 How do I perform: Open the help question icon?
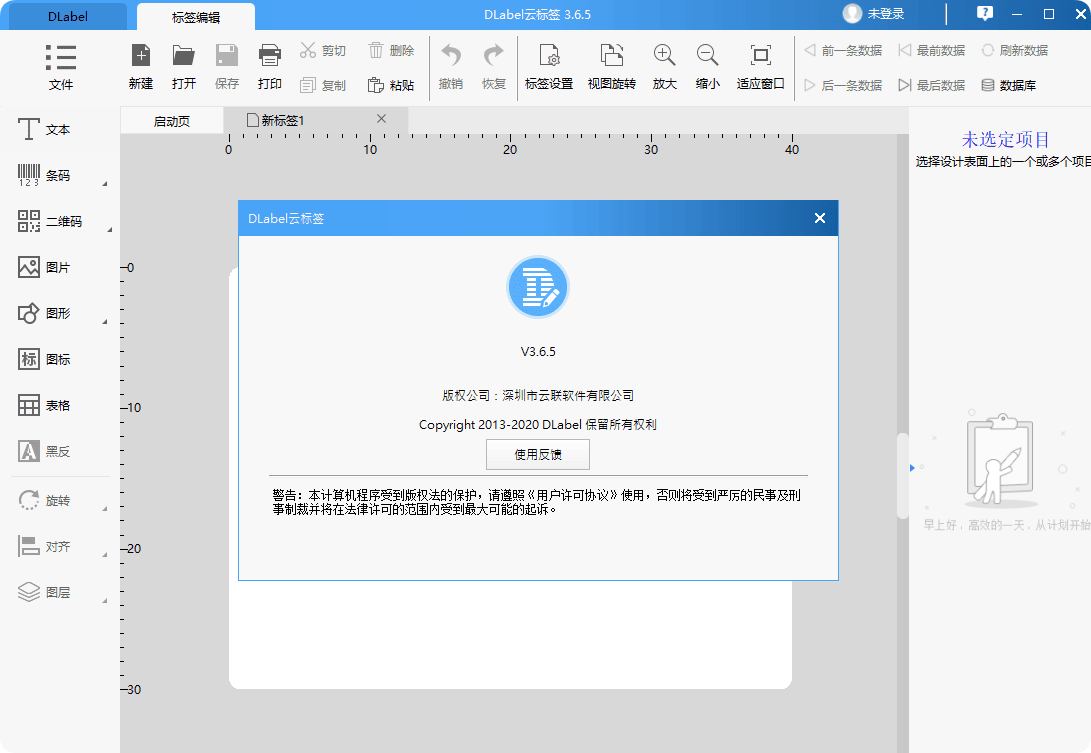[985, 13]
